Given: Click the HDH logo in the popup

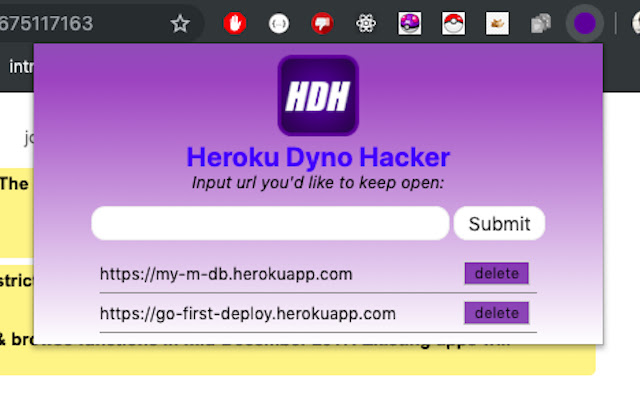Looking at the screenshot, I should click(318, 96).
